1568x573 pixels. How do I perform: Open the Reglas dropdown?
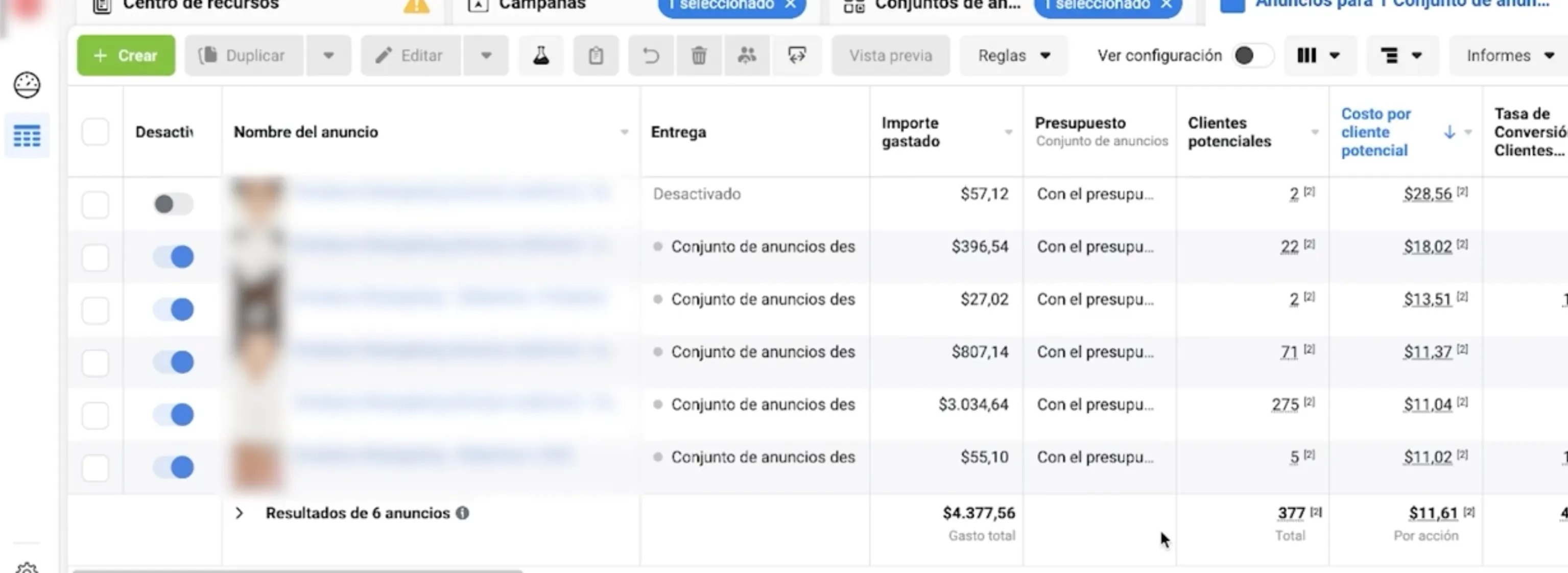[x=1013, y=56]
